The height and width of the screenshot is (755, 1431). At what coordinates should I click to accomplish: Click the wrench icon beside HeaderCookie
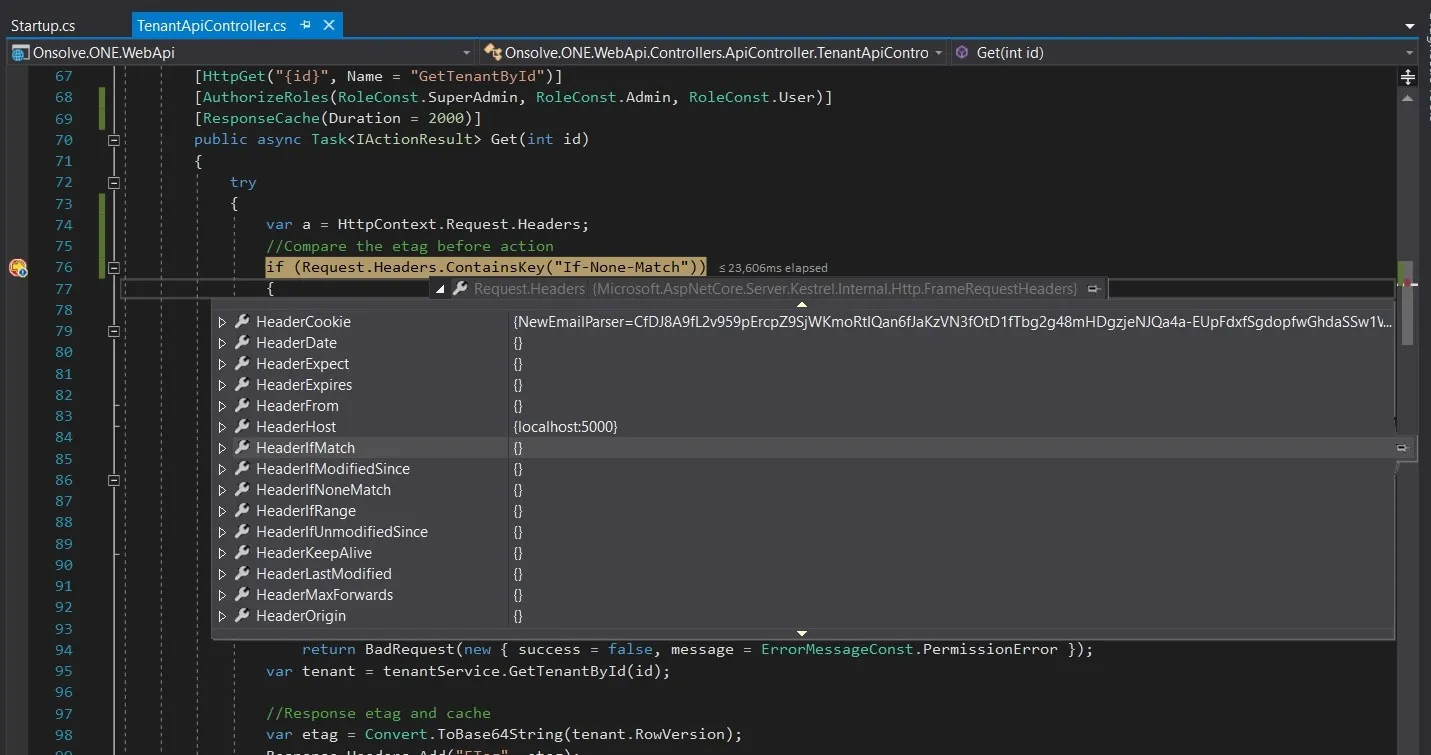point(242,322)
